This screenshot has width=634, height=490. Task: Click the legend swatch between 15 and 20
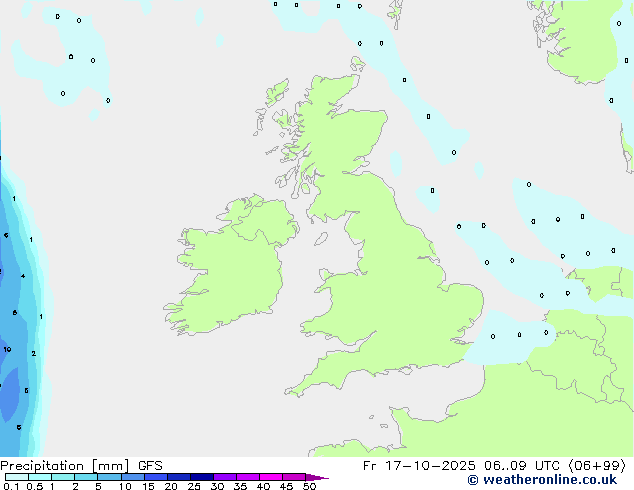(156, 477)
